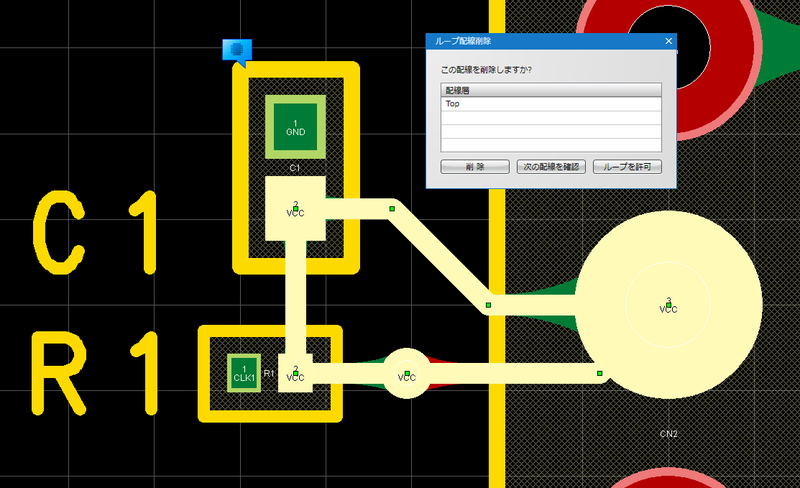This screenshot has width=800, height=488.
Task: Select the VCC pad of C1
Action: [295, 208]
